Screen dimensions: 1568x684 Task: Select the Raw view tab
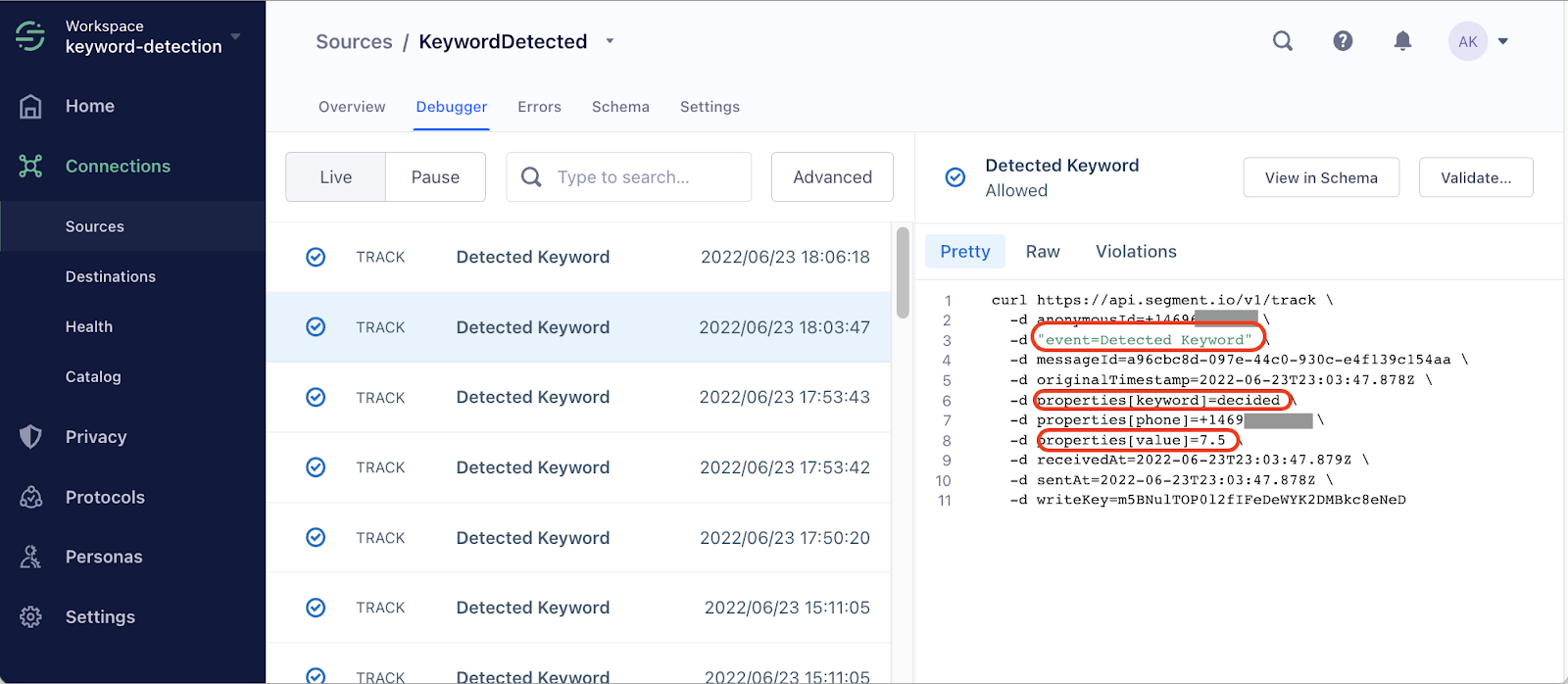pos(1043,252)
